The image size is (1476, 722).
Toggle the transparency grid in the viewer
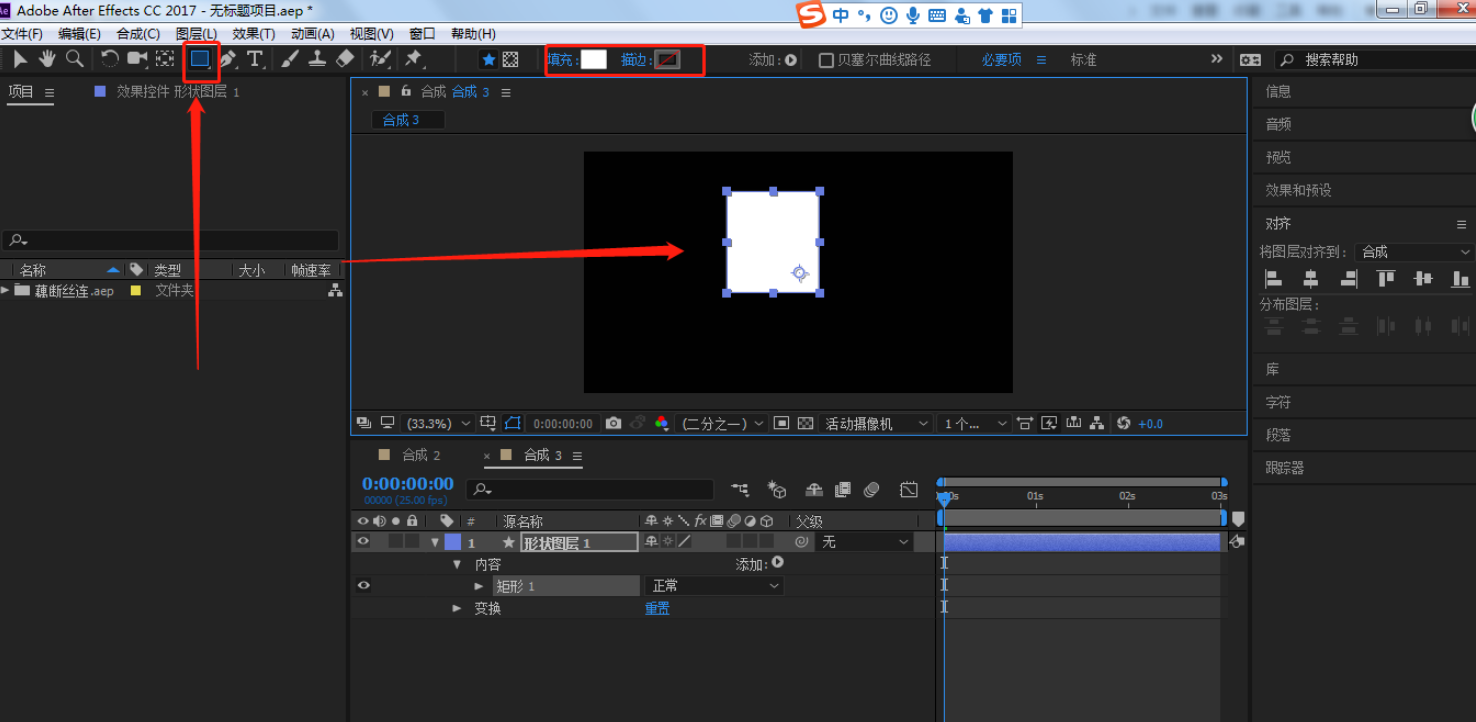point(805,424)
